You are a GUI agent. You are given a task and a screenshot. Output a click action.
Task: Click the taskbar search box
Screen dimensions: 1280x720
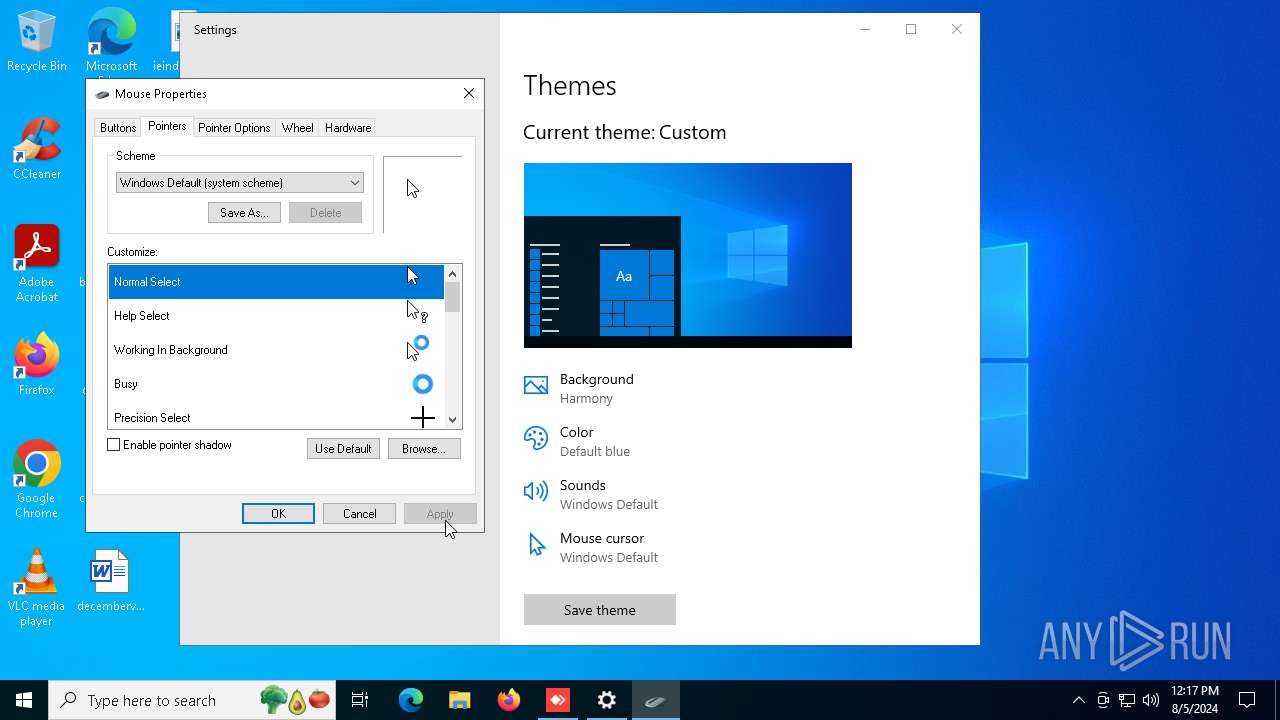[x=194, y=700]
